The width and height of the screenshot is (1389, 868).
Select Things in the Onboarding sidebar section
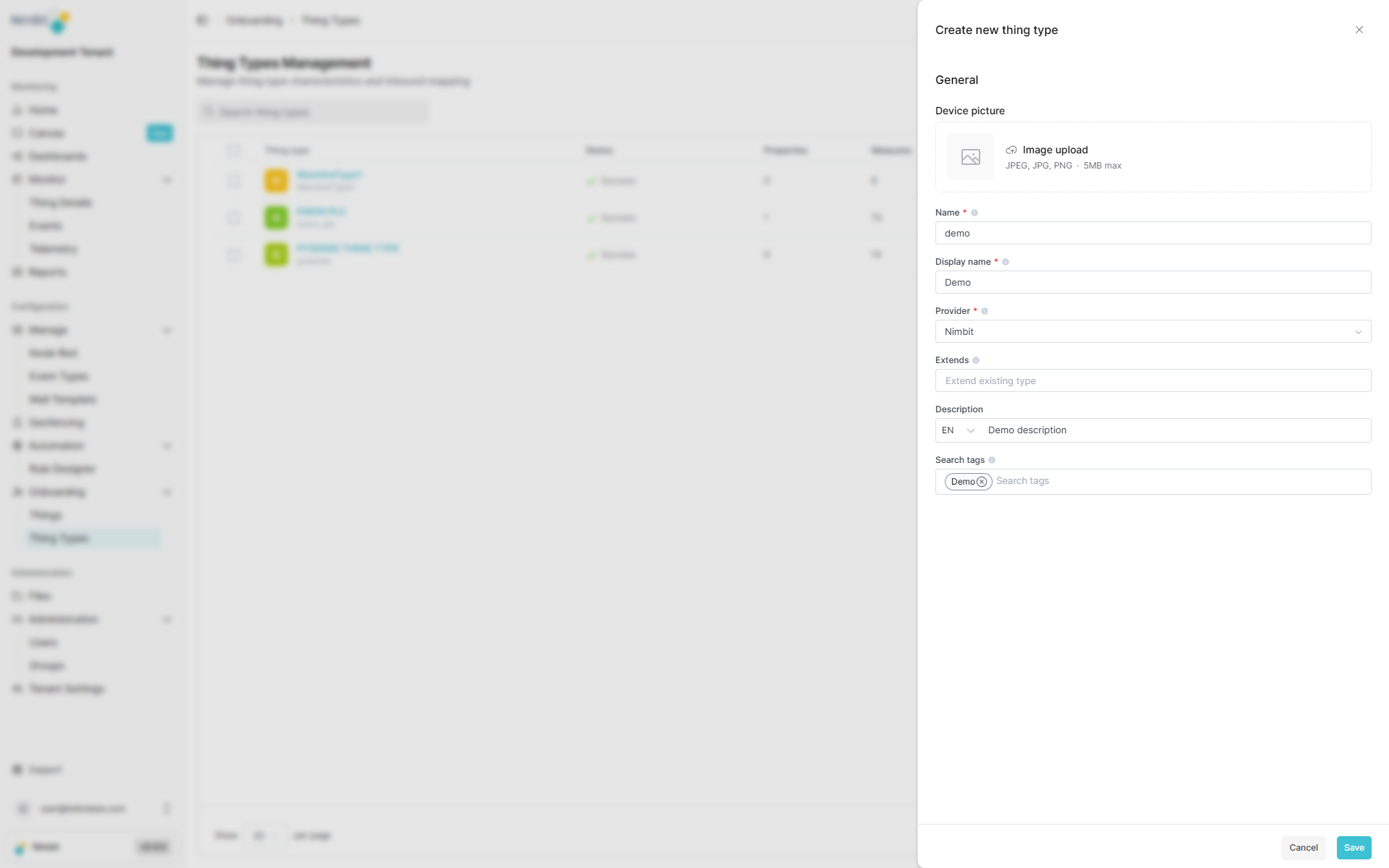tap(46, 515)
